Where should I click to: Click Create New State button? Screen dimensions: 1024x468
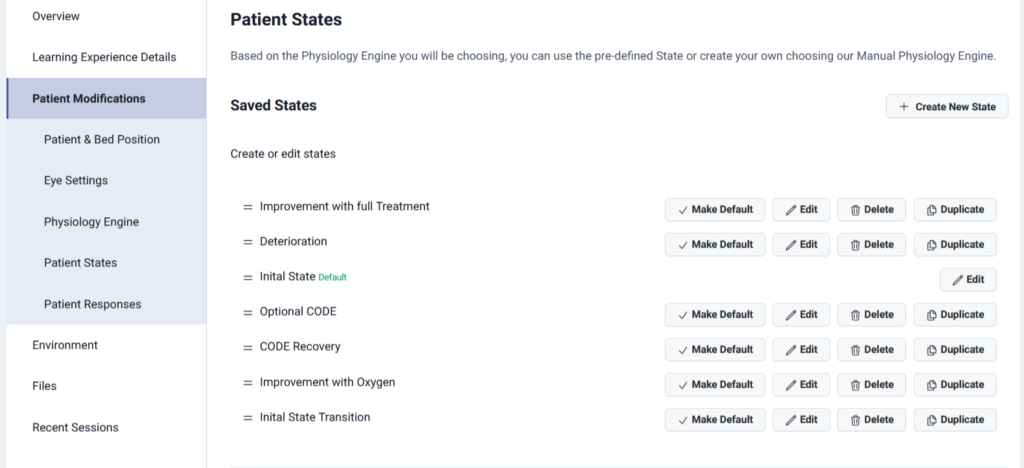[x=946, y=107]
